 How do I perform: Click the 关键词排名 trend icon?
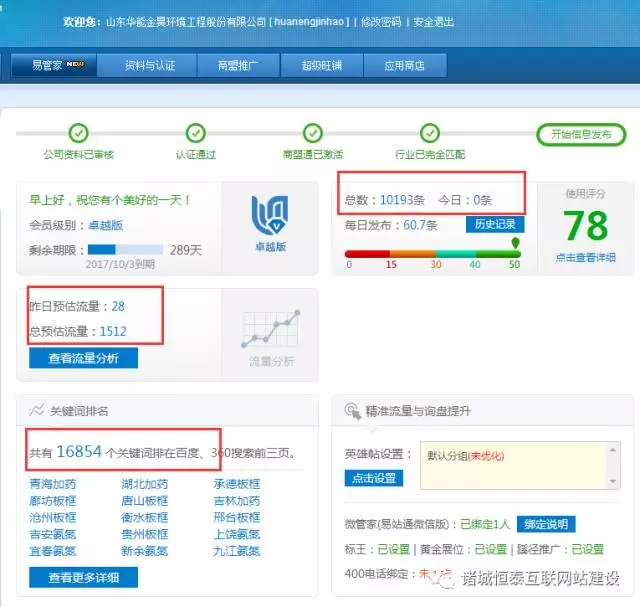pos(37,410)
